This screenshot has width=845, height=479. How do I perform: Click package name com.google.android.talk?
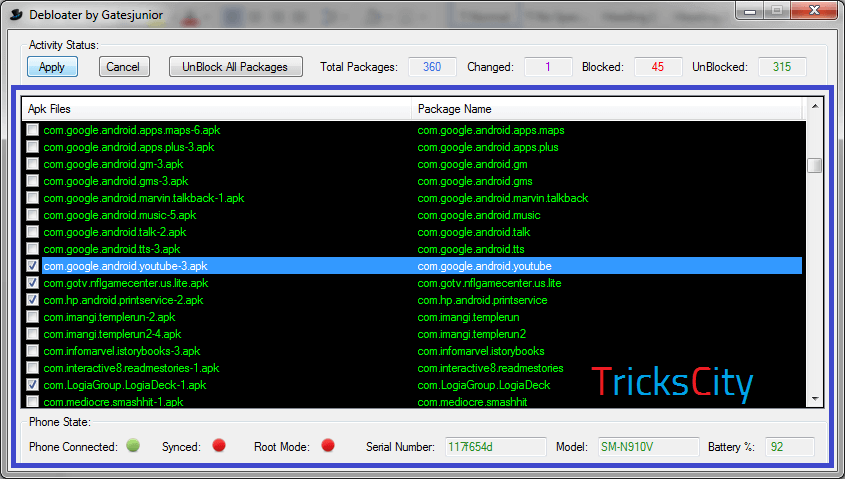474,232
